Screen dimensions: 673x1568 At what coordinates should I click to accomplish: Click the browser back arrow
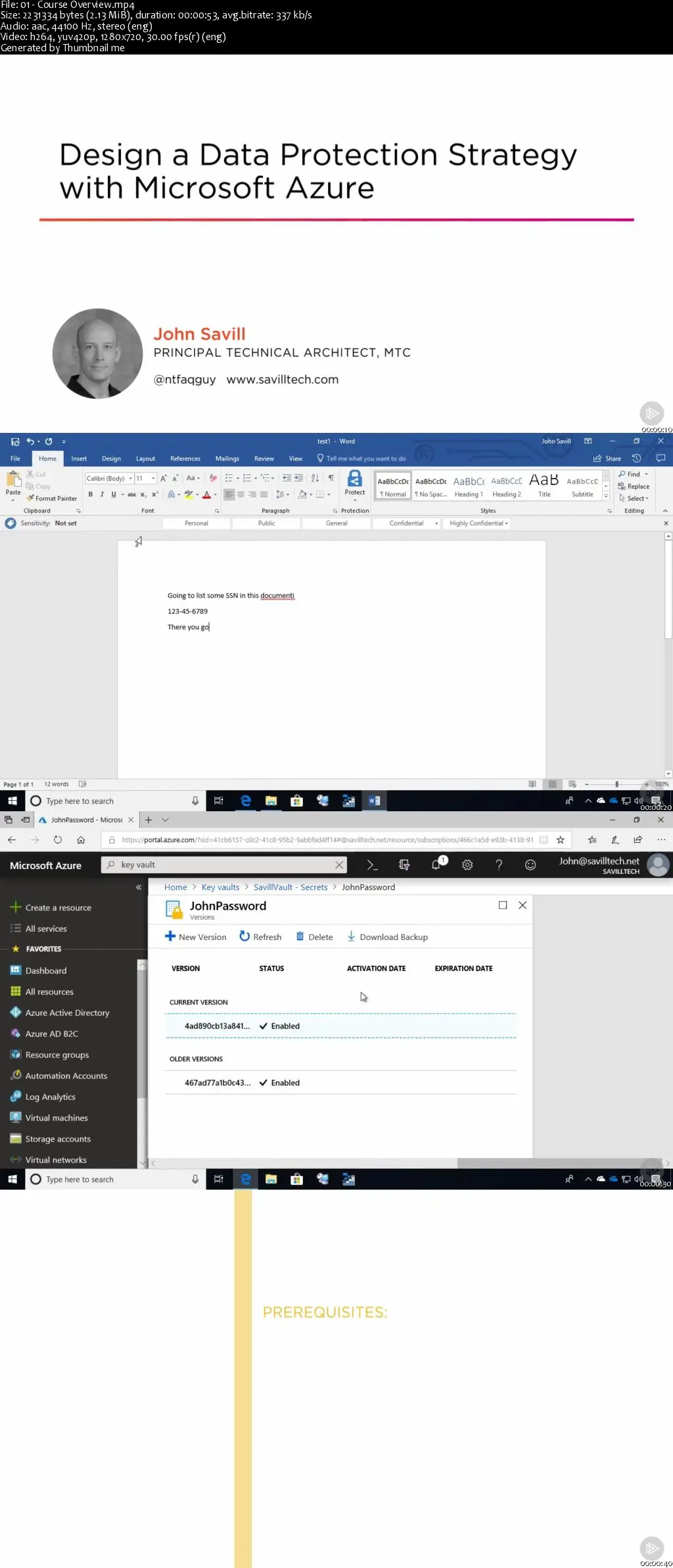click(x=12, y=840)
